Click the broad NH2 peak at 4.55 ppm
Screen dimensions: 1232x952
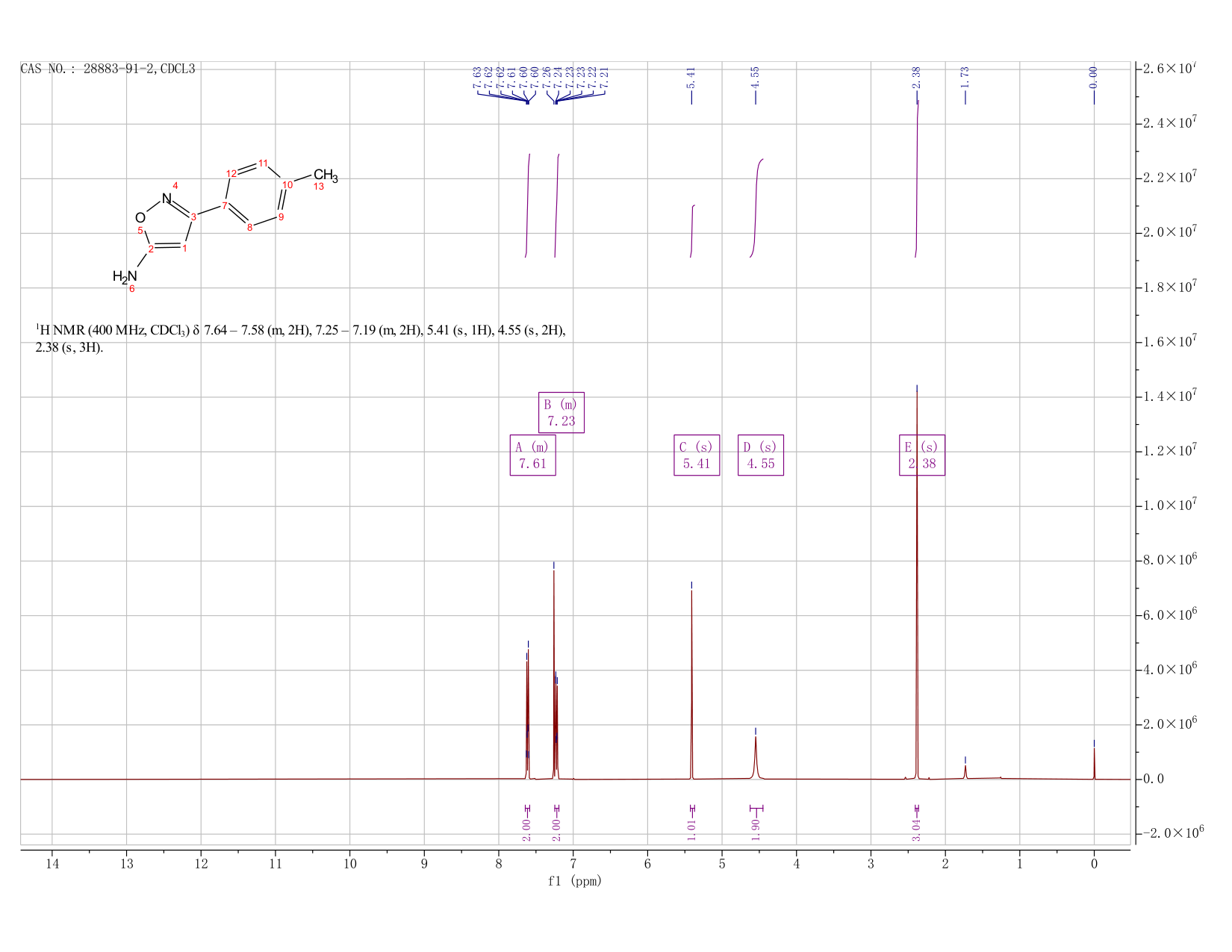[756, 758]
